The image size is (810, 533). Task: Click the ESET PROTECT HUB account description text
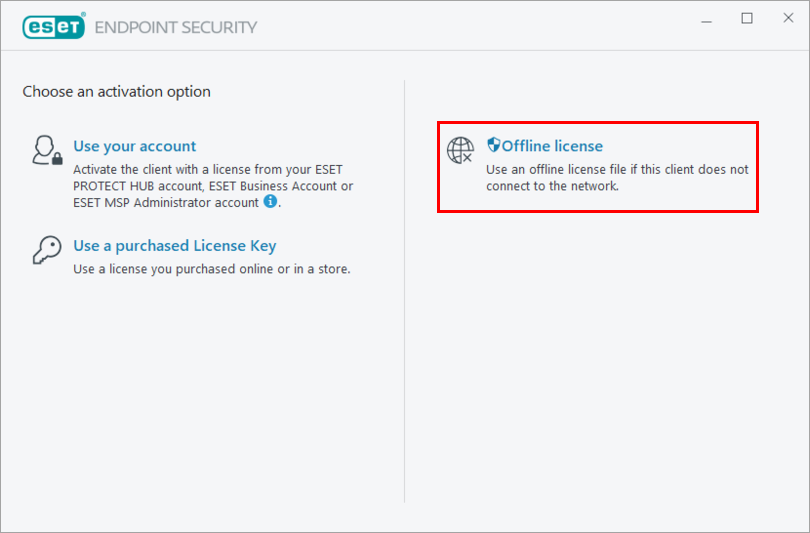tap(213, 186)
